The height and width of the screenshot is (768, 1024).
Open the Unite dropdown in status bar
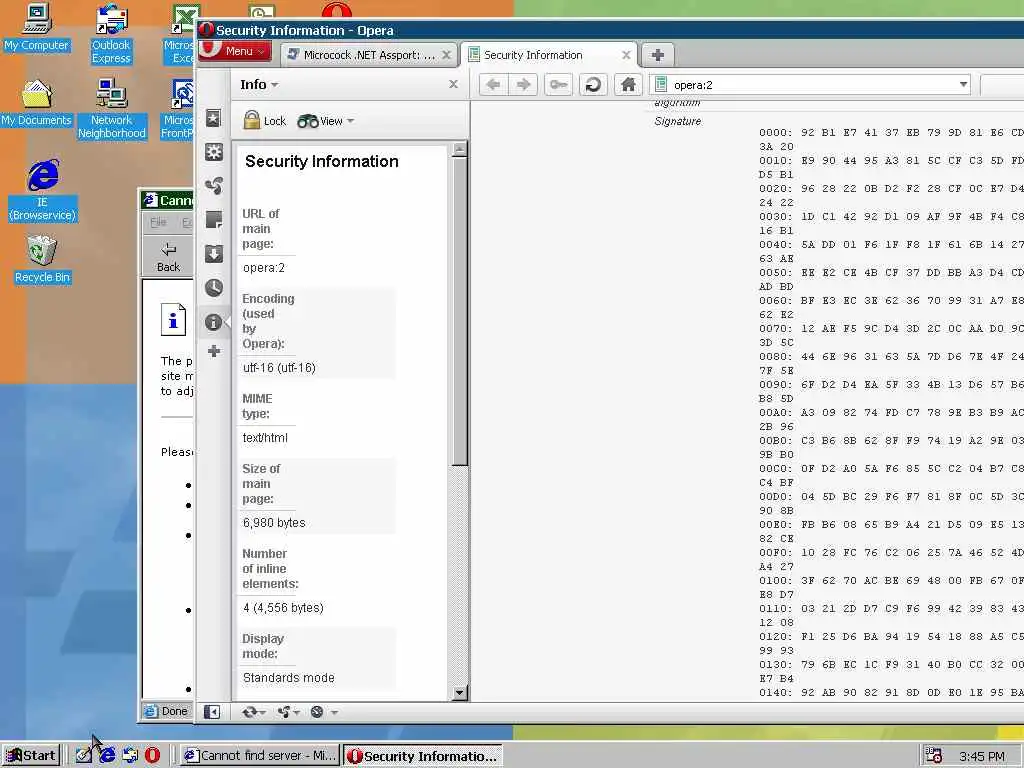[x=288, y=712]
